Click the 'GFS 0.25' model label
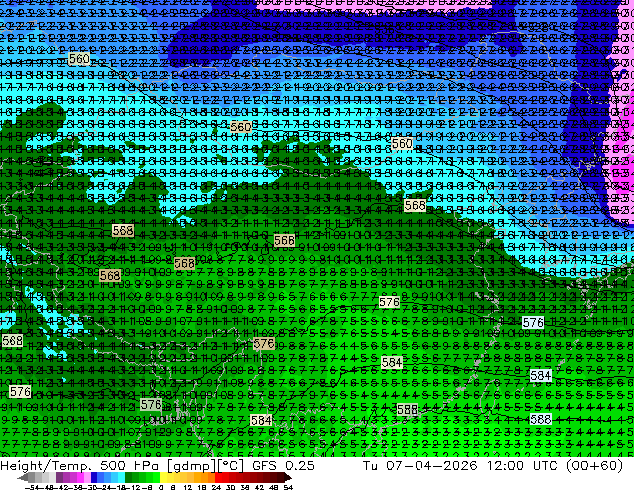Viewport: 634px width, 490px height. coord(283,466)
